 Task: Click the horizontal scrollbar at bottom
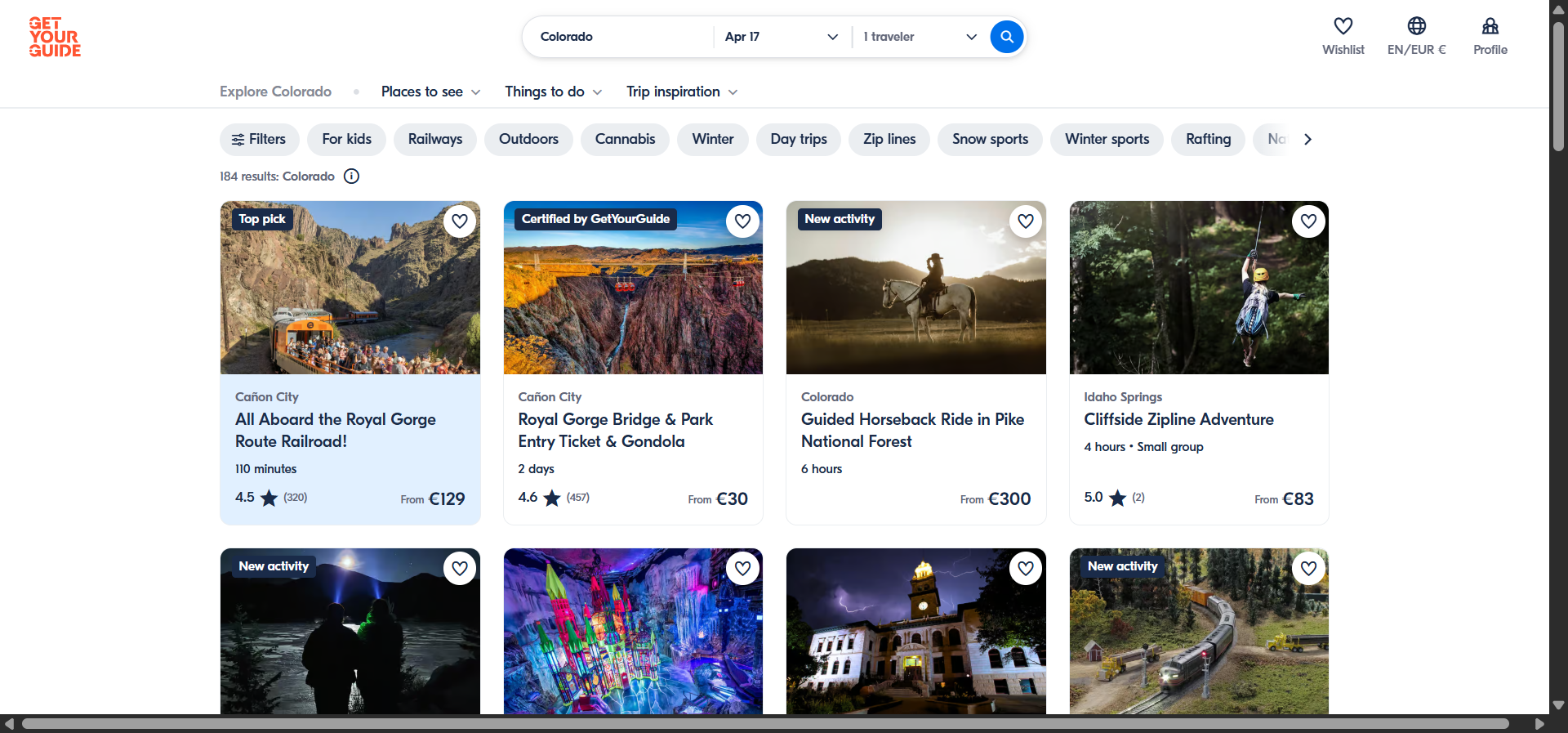pyautogui.click(x=764, y=724)
